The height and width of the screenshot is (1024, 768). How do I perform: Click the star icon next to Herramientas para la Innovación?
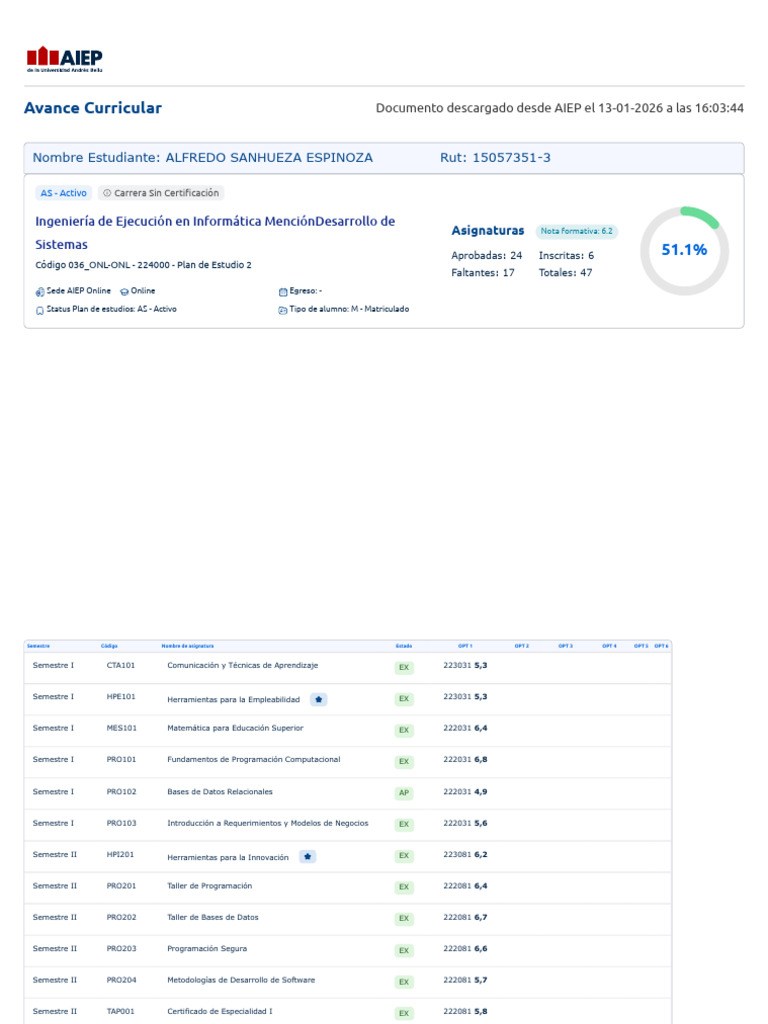click(308, 856)
